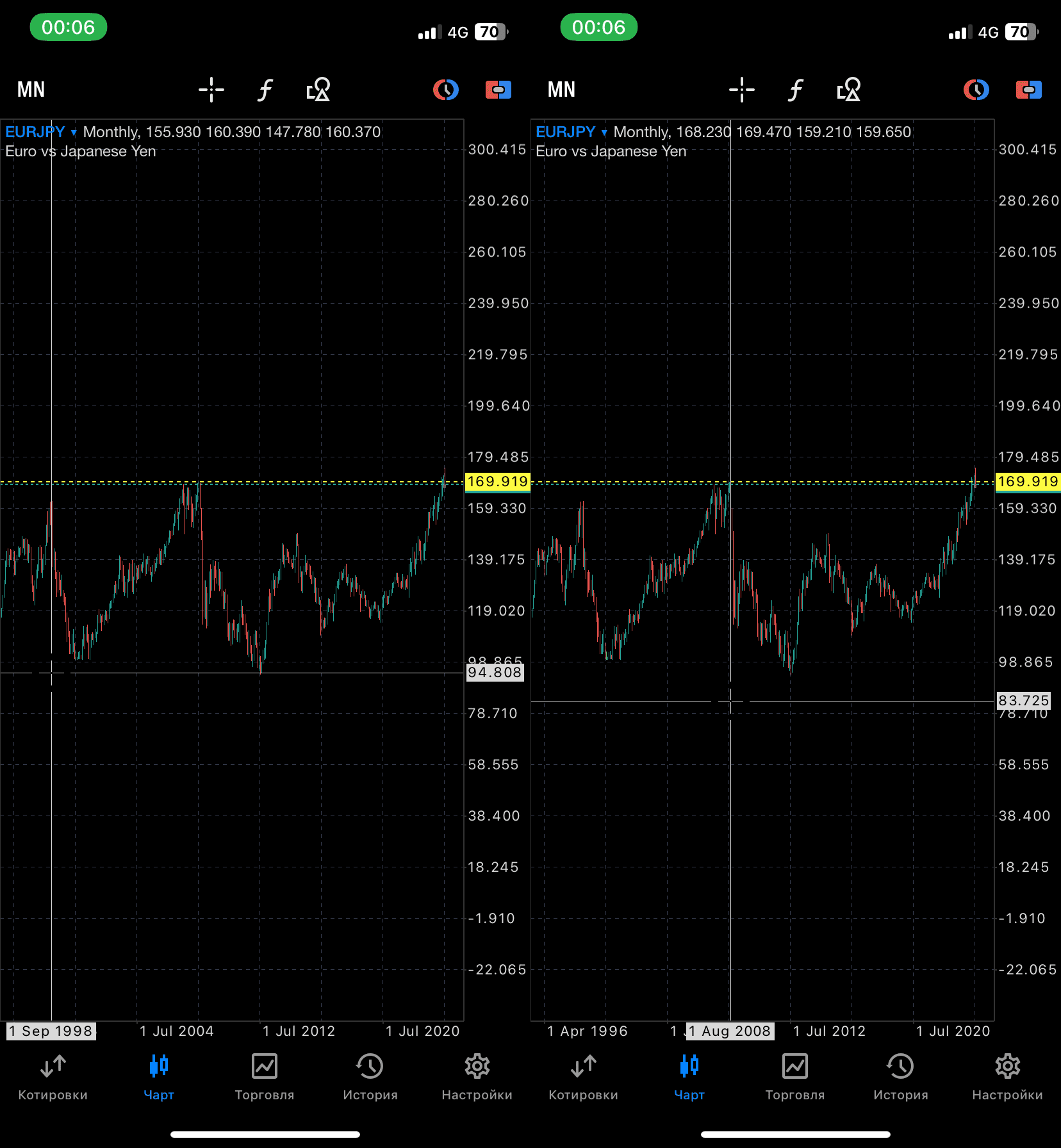Tap Monthly OHLC values in right chart header
Screen dimensions: 1061x1148
[x=762, y=132]
